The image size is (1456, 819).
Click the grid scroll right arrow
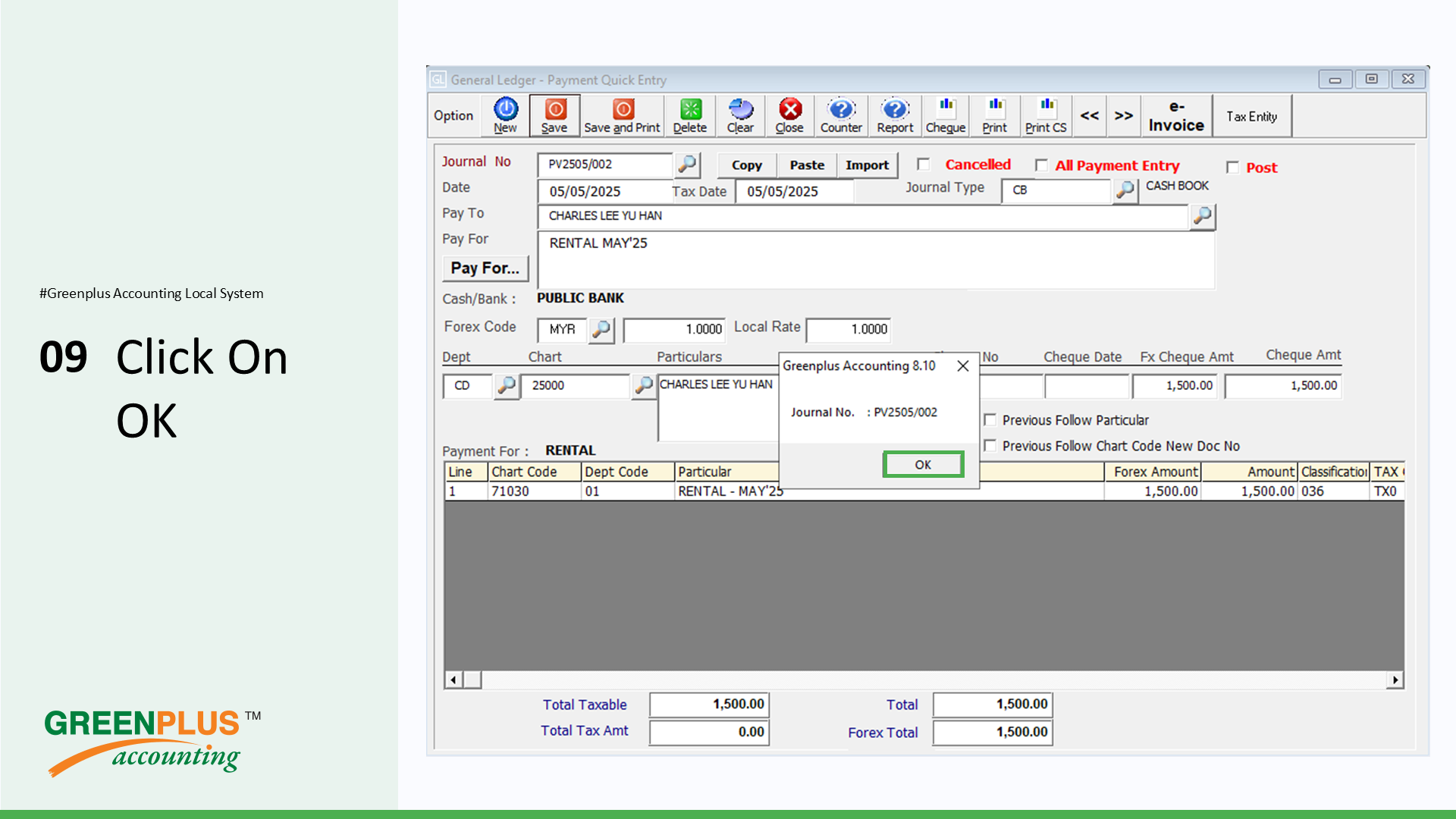pos(1395,680)
